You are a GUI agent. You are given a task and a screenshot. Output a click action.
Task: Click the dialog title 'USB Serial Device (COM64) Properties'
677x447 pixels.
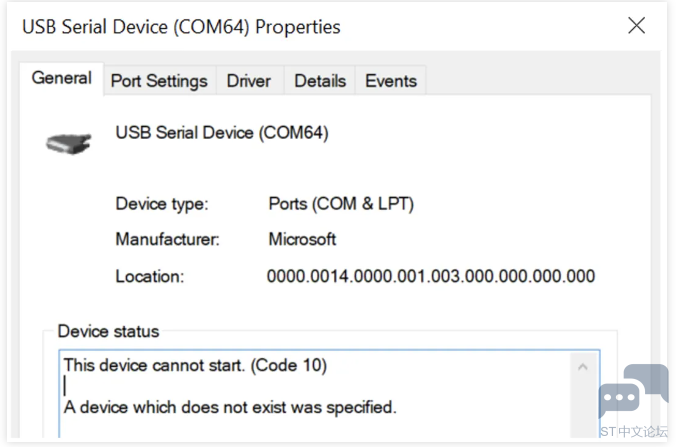[x=181, y=27]
